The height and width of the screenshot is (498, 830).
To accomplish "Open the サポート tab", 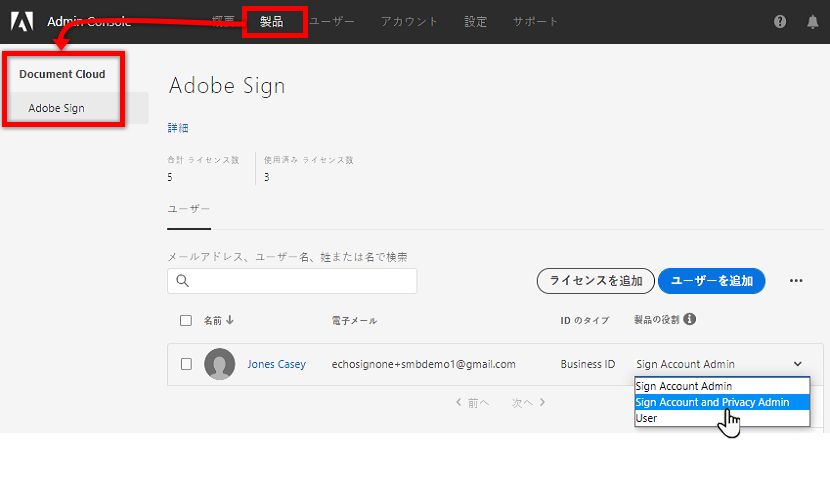I will (x=535, y=22).
